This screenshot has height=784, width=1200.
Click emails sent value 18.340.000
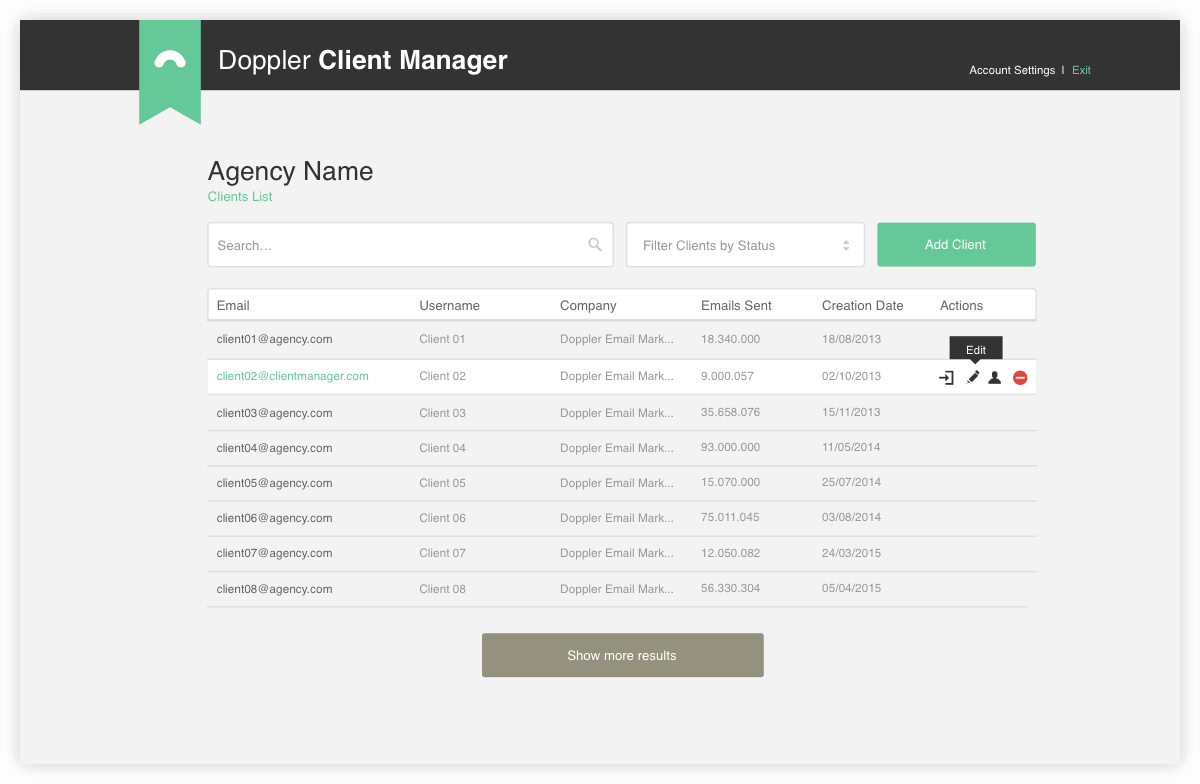click(731, 339)
